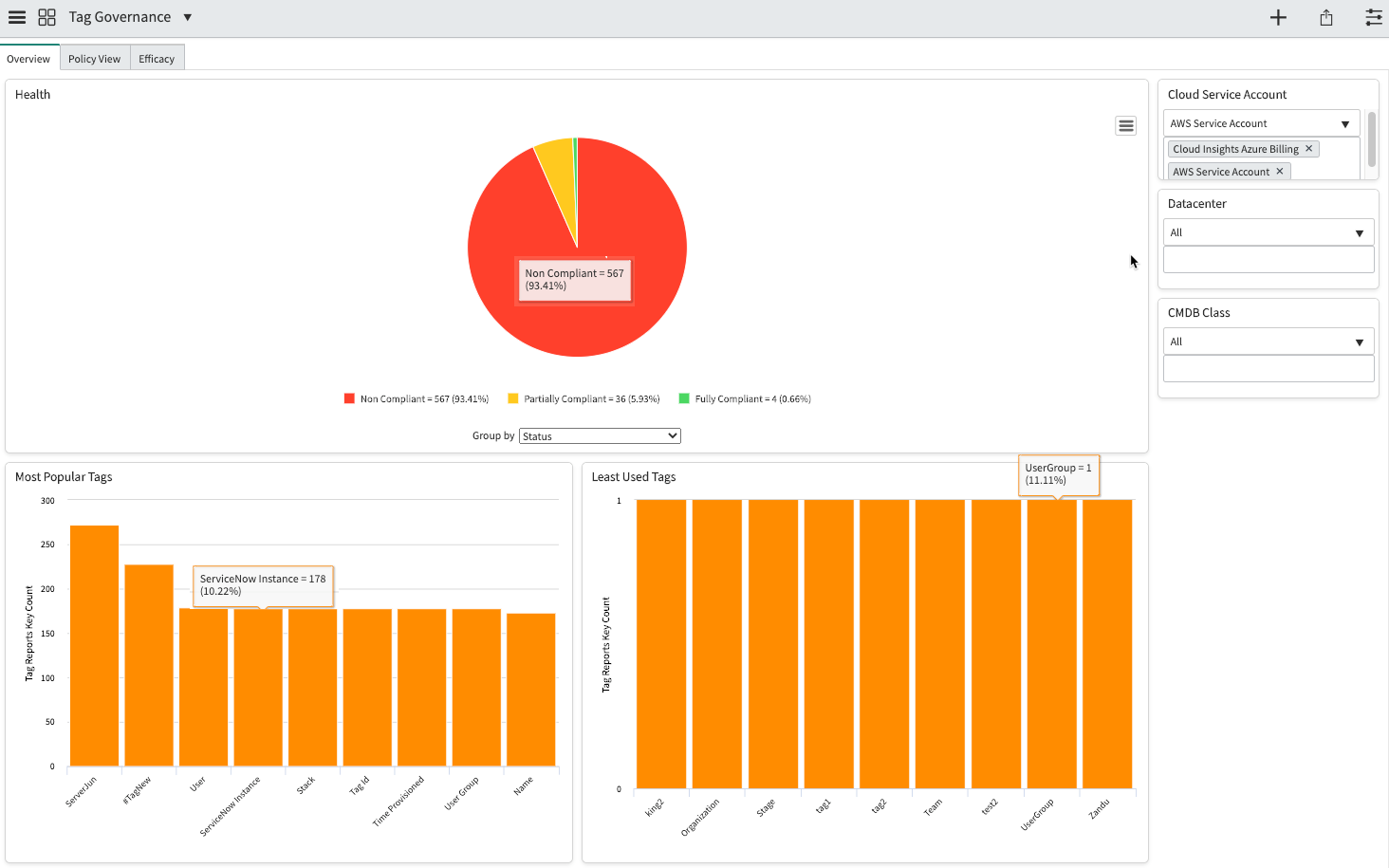The height and width of the screenshot is (868, 1389).
Task: Click the User Group bar in Most Popular Tags
Action: (476, 688)
